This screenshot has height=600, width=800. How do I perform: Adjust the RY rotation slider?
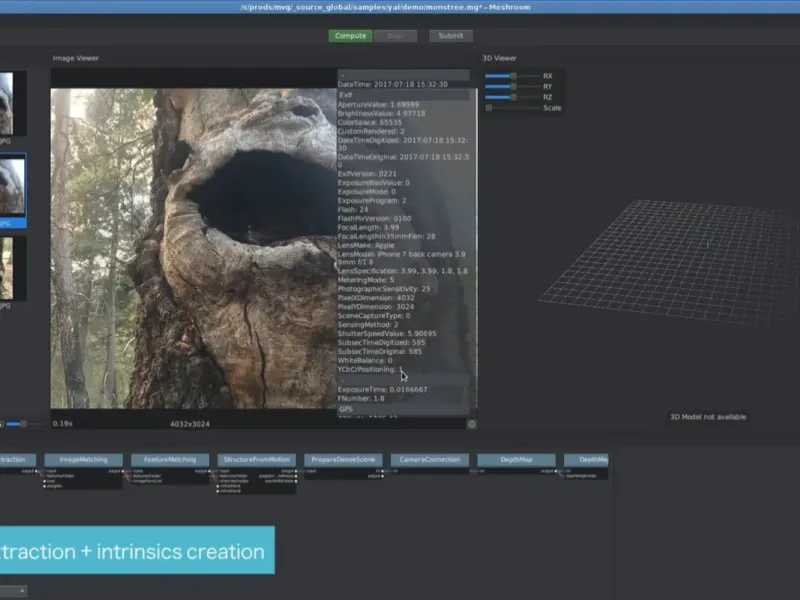tap(512, 87)
